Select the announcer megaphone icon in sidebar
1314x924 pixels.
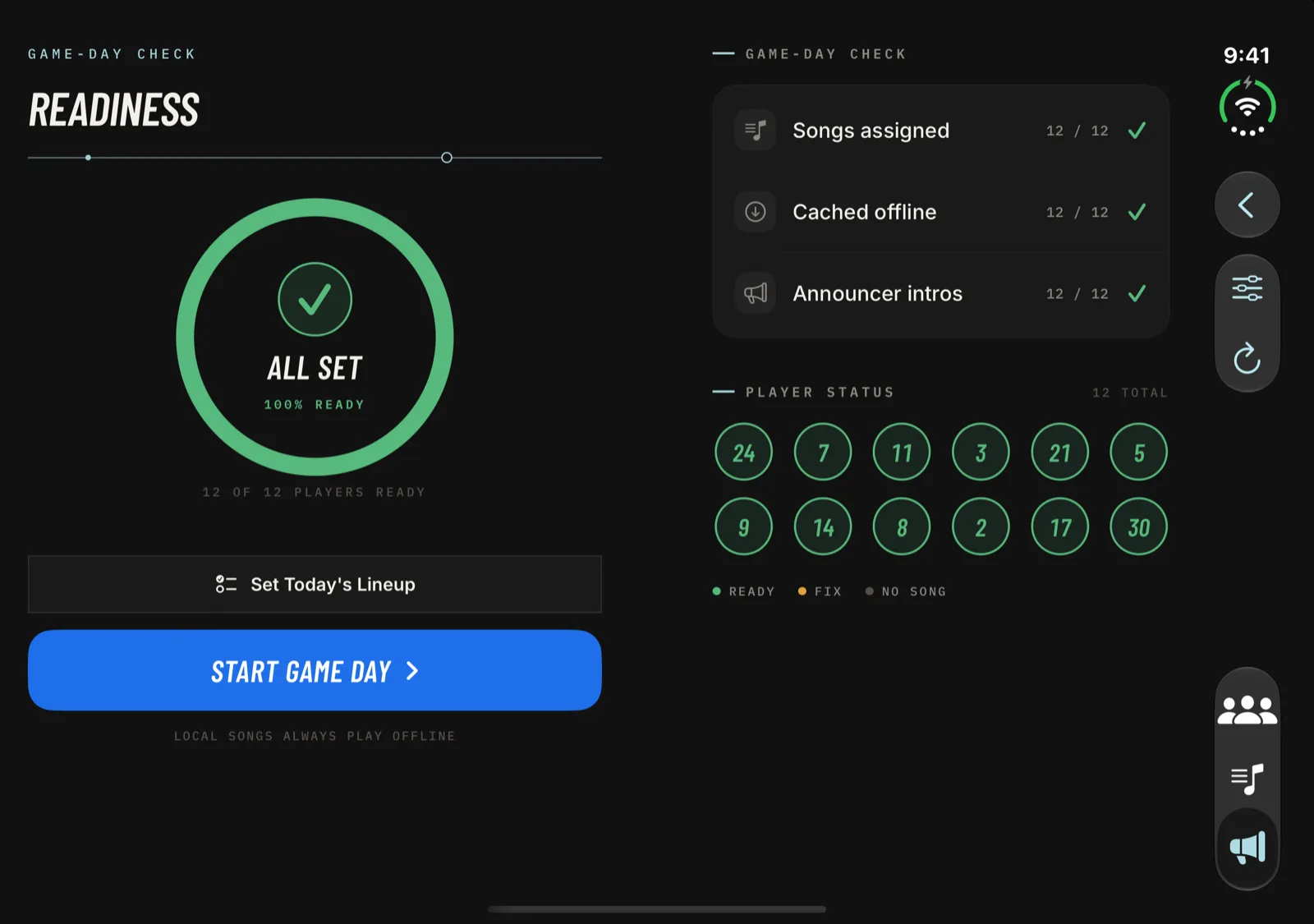point(1247,847)
